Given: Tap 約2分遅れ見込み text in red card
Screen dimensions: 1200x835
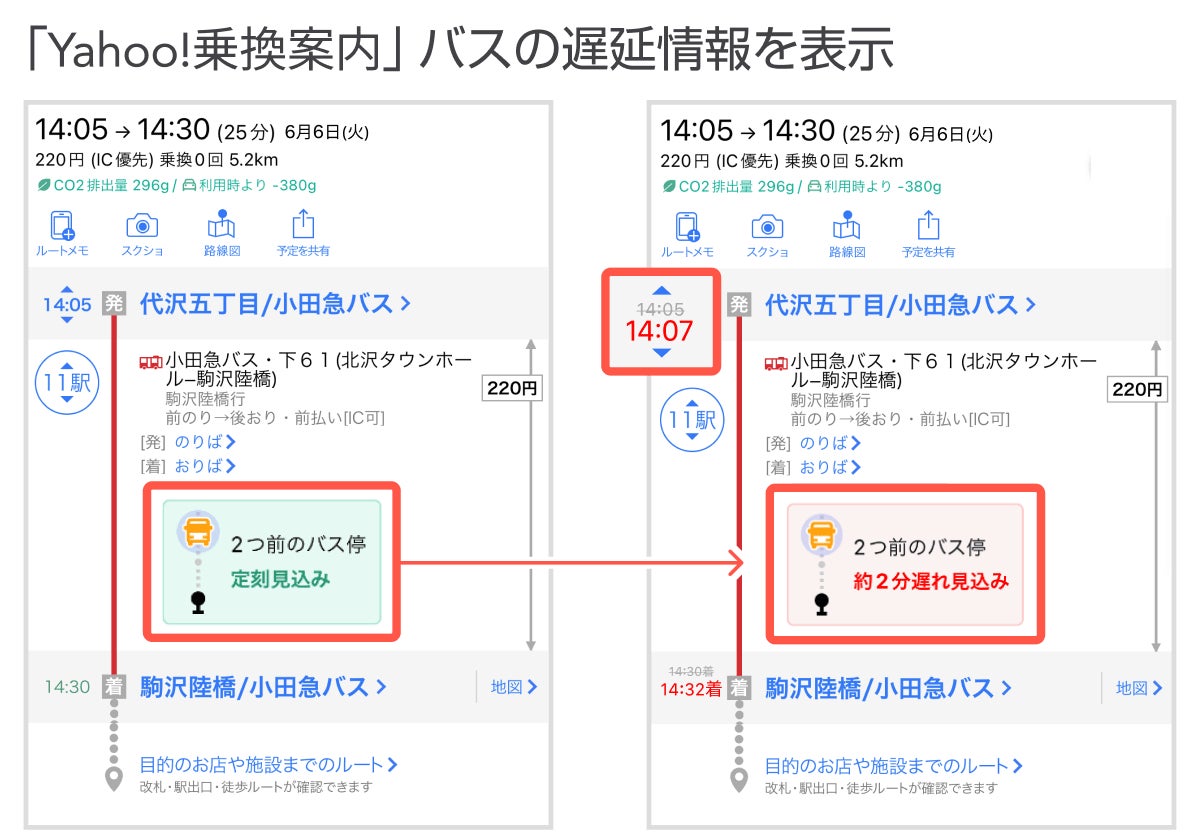Looking at the screenshot, I should [x=931, y=581].
